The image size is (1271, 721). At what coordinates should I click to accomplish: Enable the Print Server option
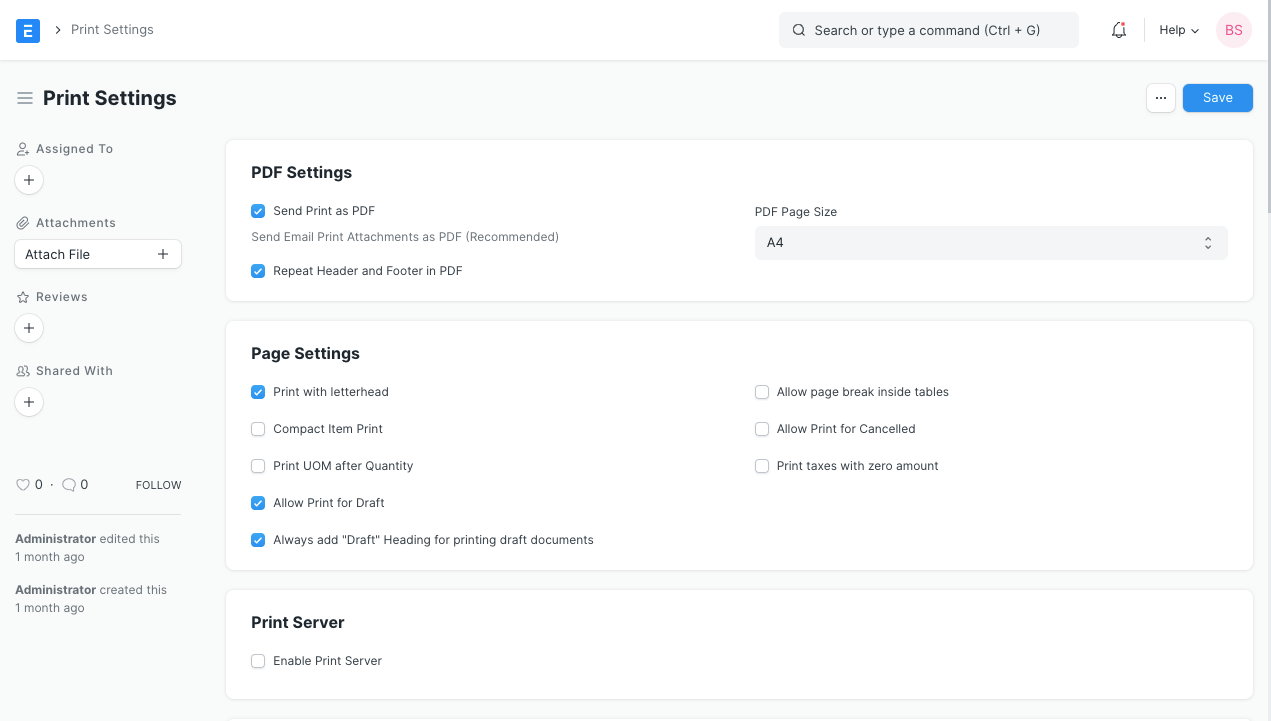point(258,661)
